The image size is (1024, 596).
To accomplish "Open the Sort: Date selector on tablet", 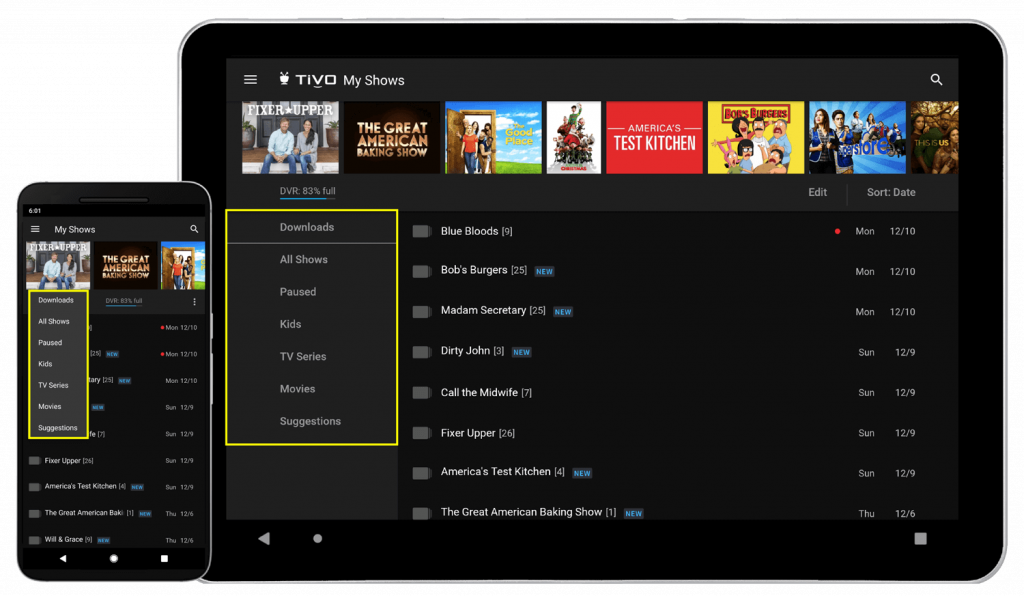I will click(x=891, y=193).
